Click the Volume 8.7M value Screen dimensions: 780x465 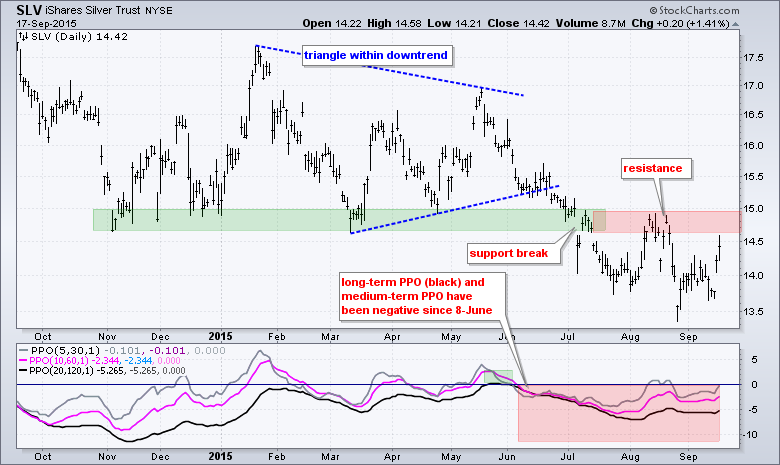[590, 23]
